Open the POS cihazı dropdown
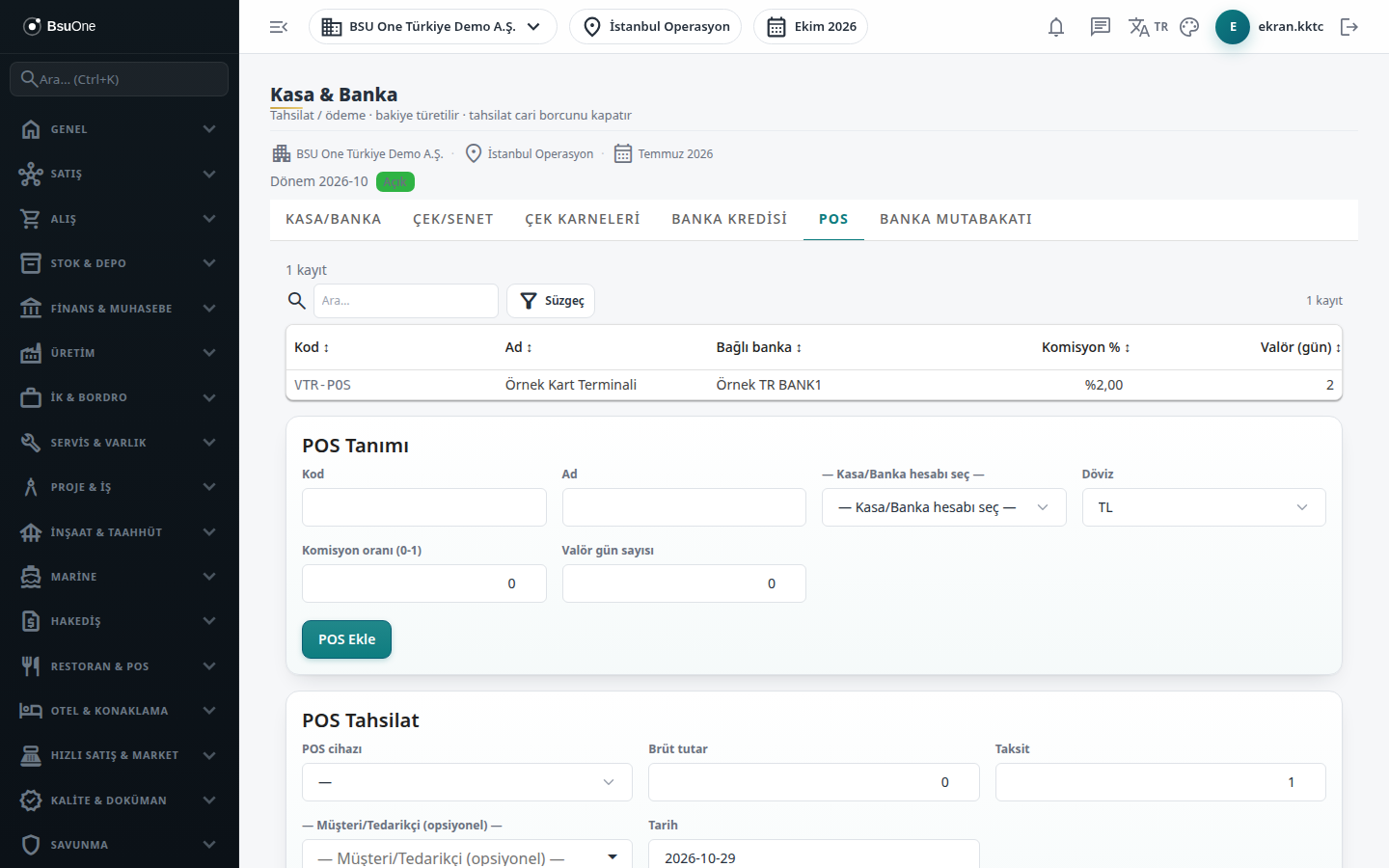Screen dimensions: 1389x868 click(467, 782)
